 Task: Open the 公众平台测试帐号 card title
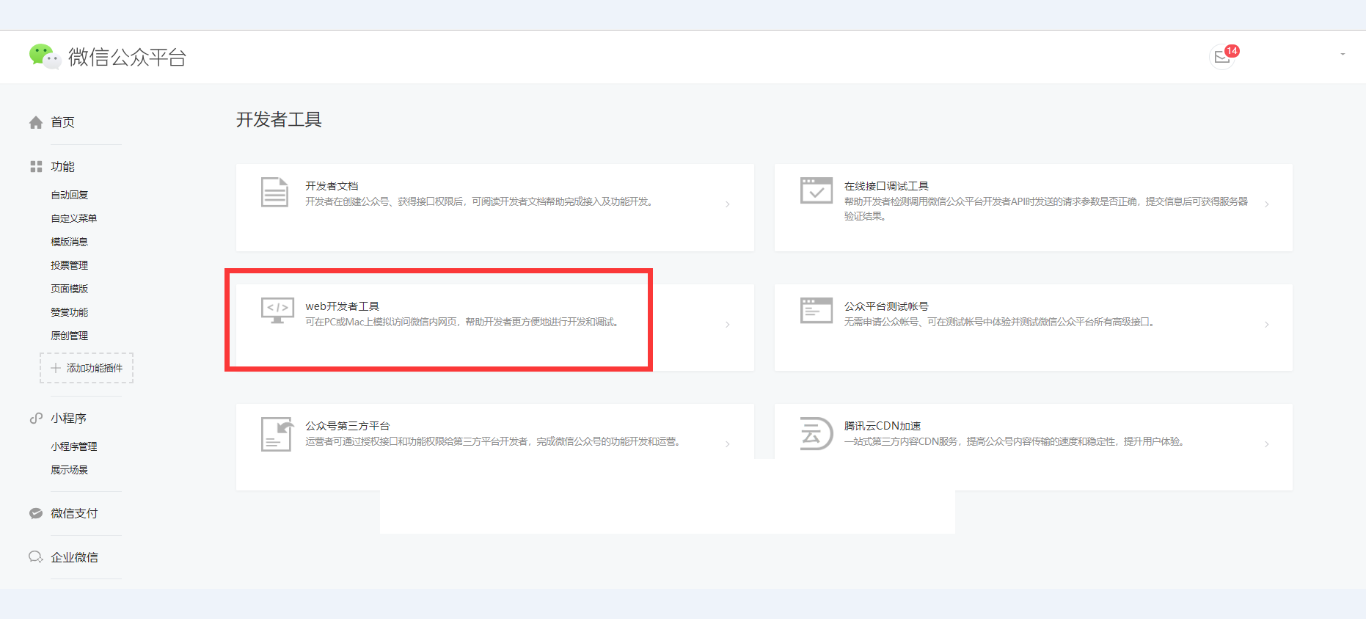tap(886, 306)
